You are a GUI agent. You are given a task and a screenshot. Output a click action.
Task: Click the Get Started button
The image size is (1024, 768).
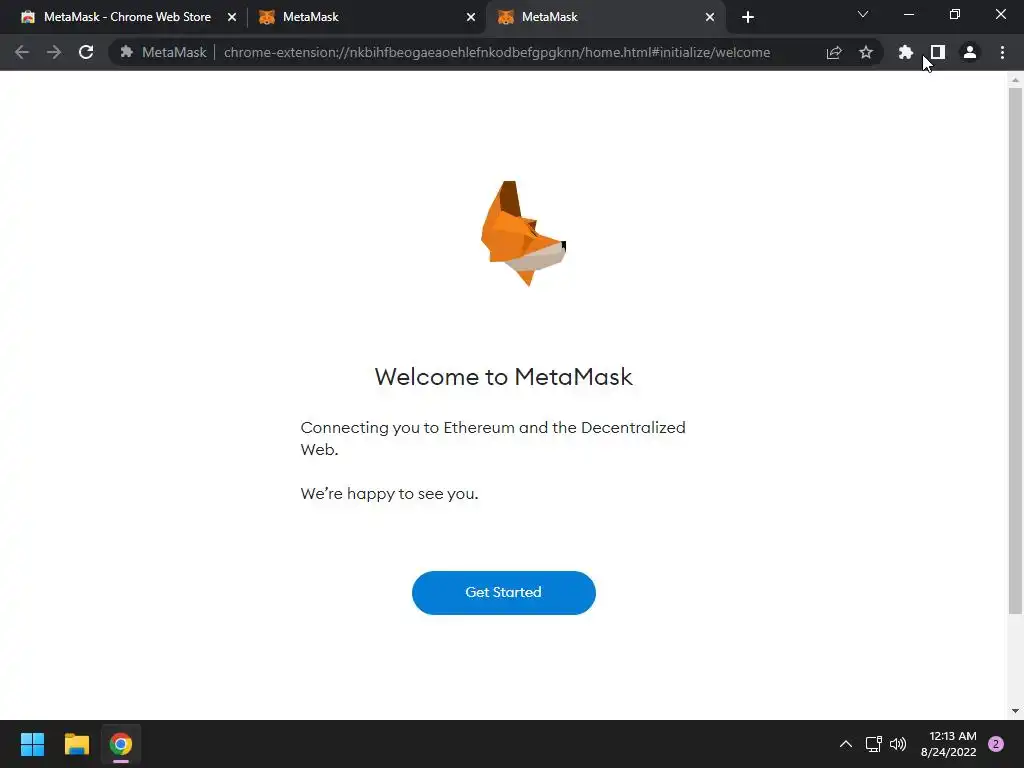tap(504, 592)
